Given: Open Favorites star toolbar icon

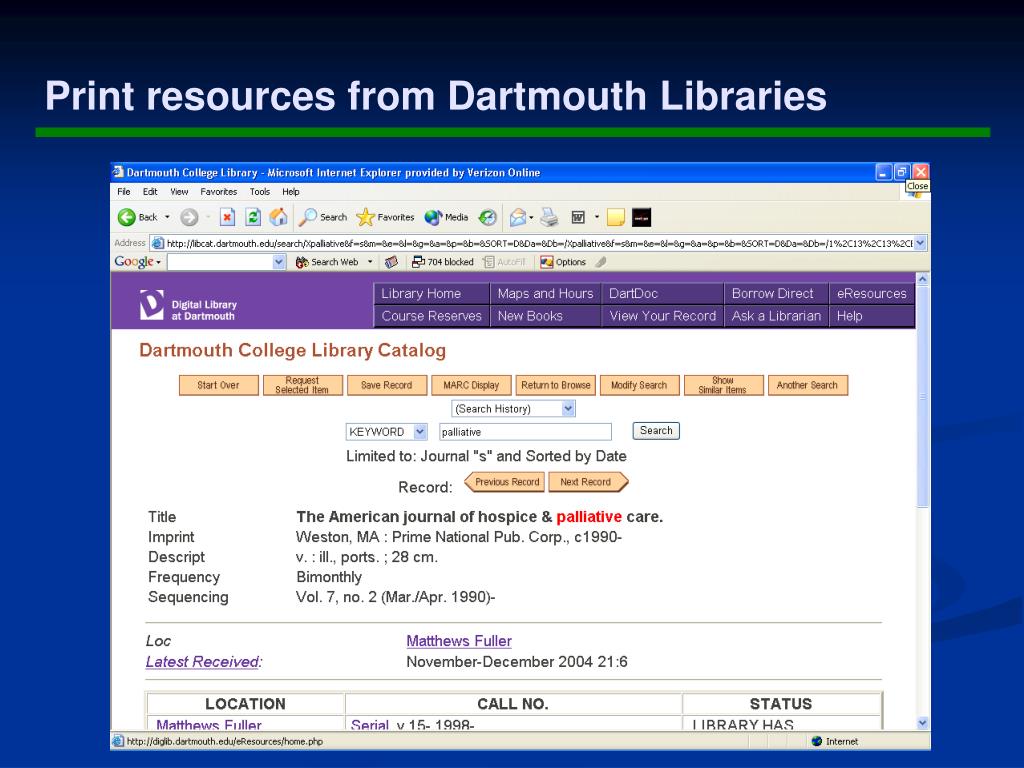Looking at the screenshot, I should coord(366,217).
